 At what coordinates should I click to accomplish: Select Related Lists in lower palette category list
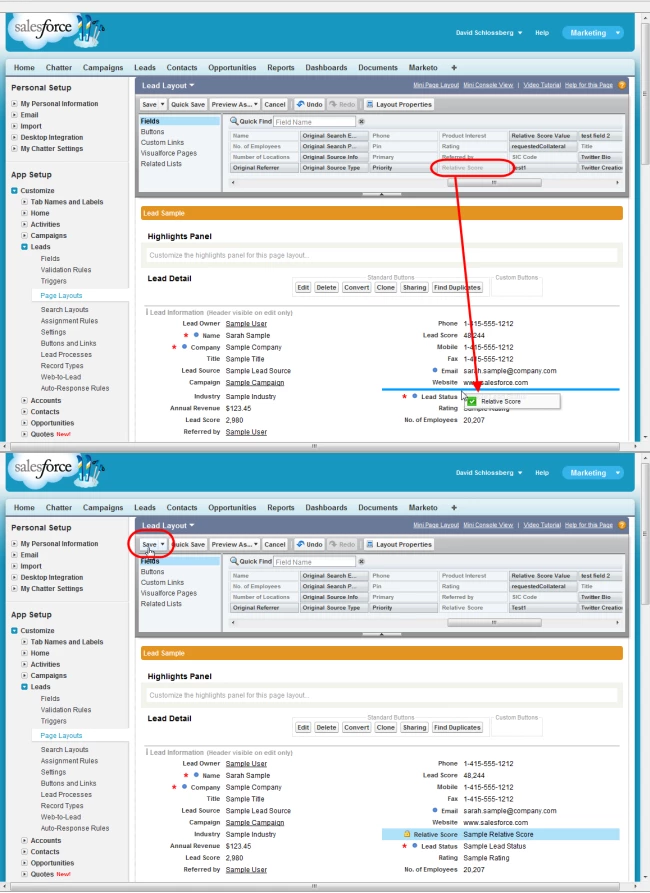pyautogui.click(x=161, y=604)
